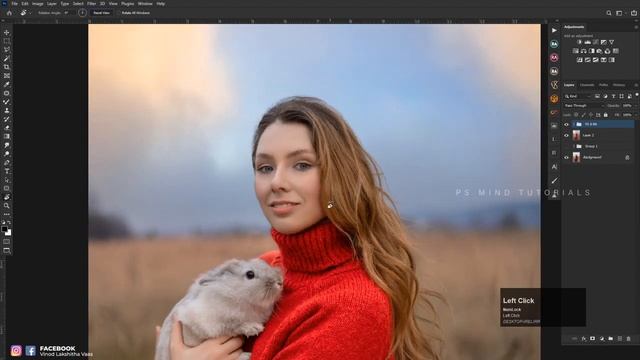The height and width of the screenshot is (360, 640).
Task: Click the Reset View button
Action: tap(102, 13)
